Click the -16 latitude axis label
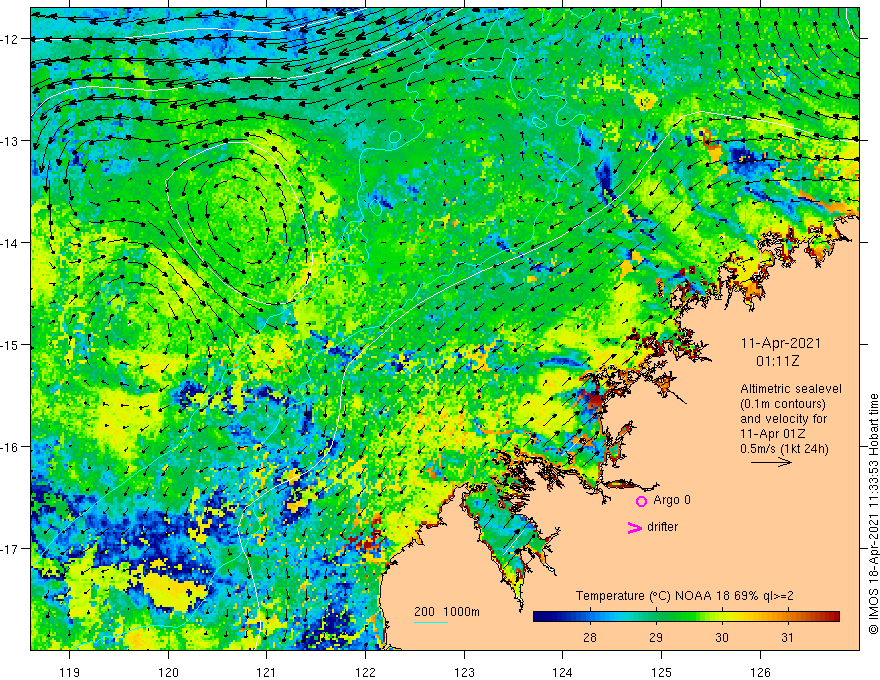 pos(10,447)
